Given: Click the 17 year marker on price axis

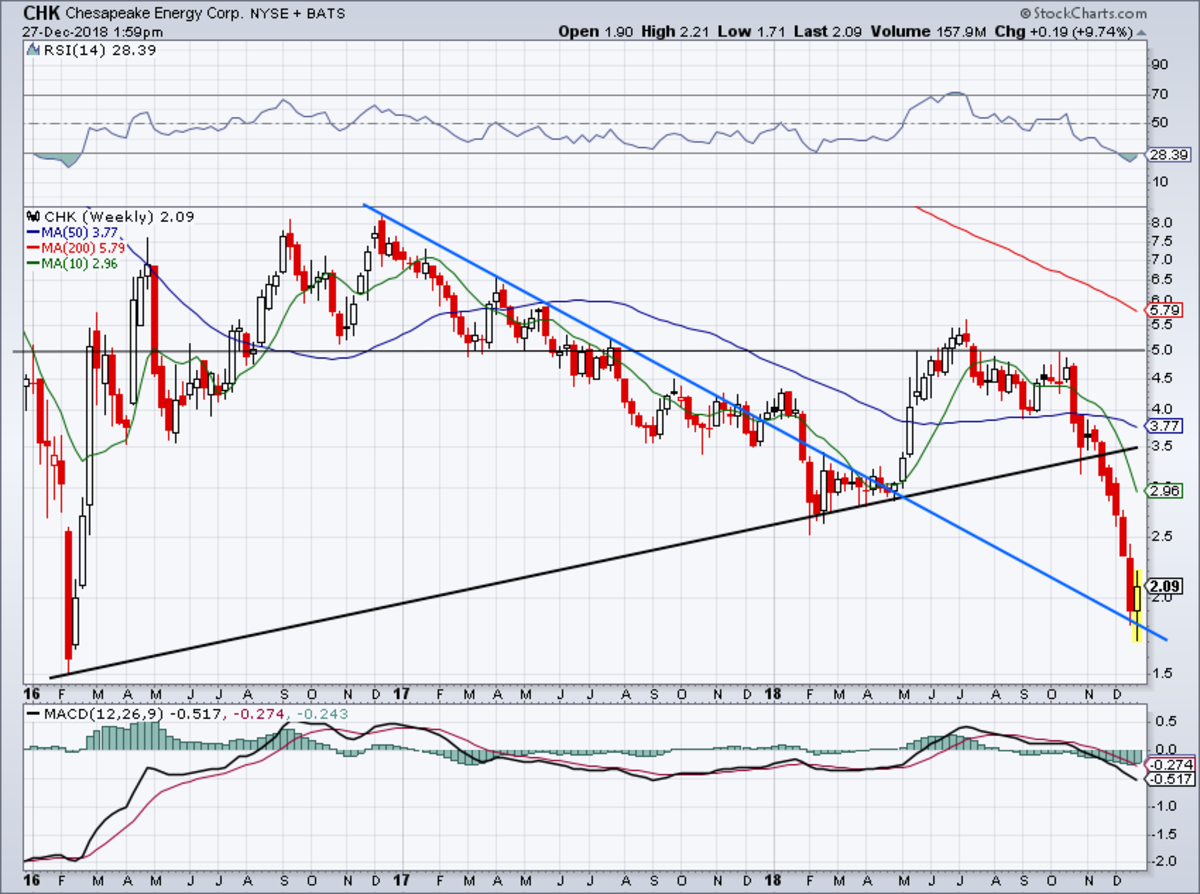Looking at the screenshot, I should coord(402,693).
